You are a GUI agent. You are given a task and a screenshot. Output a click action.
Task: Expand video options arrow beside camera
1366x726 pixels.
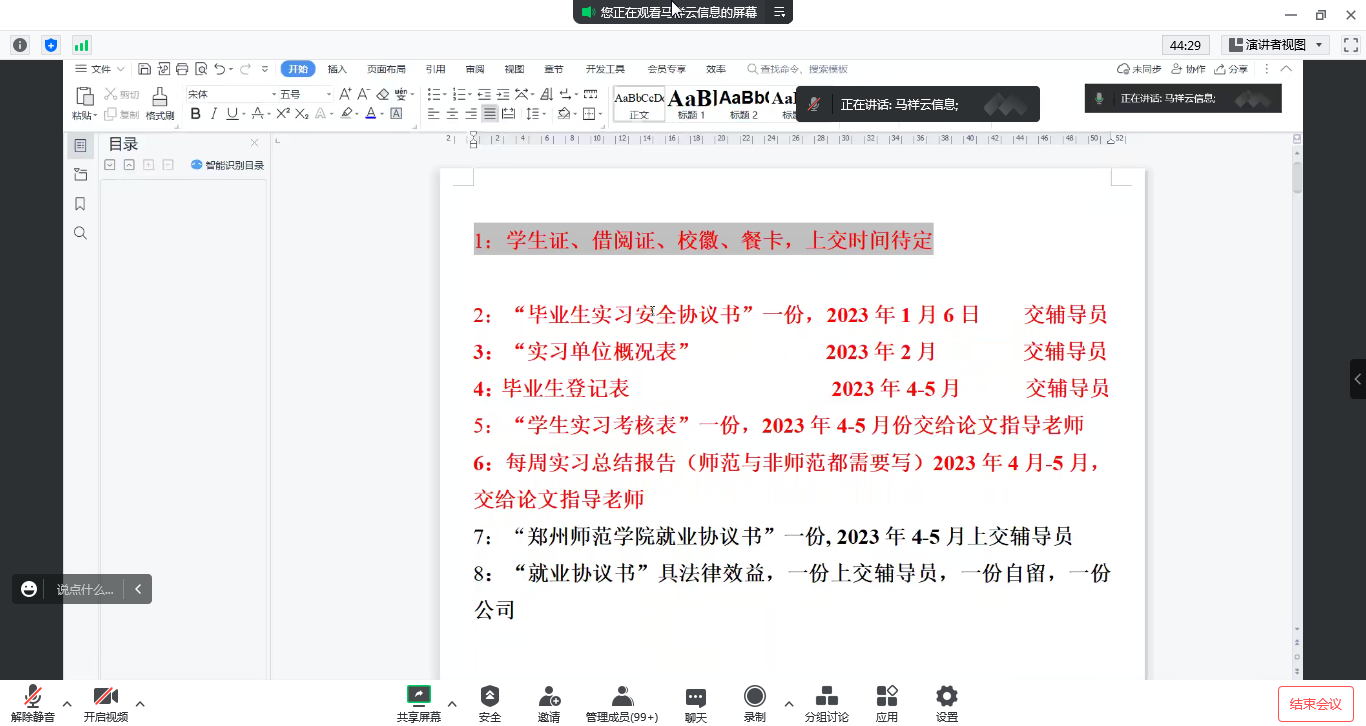coord(140,703)
